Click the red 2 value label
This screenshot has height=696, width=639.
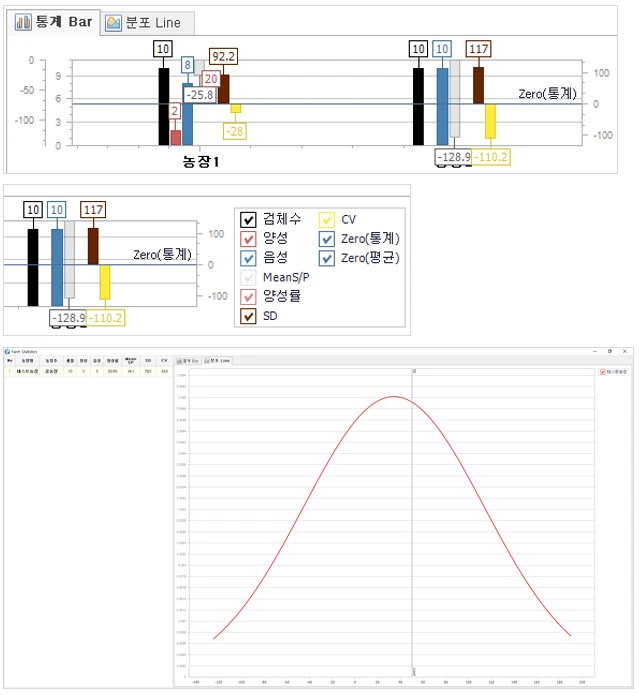click(x=174, y=111)
